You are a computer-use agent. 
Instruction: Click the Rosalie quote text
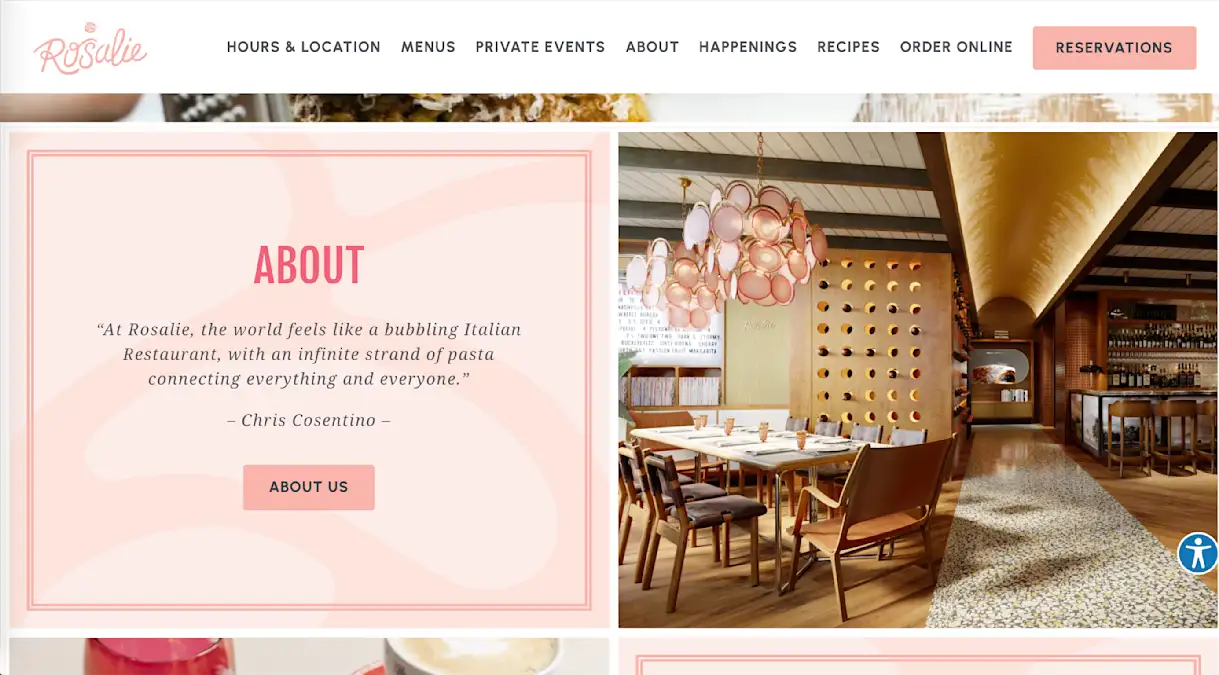click(309, 354)
